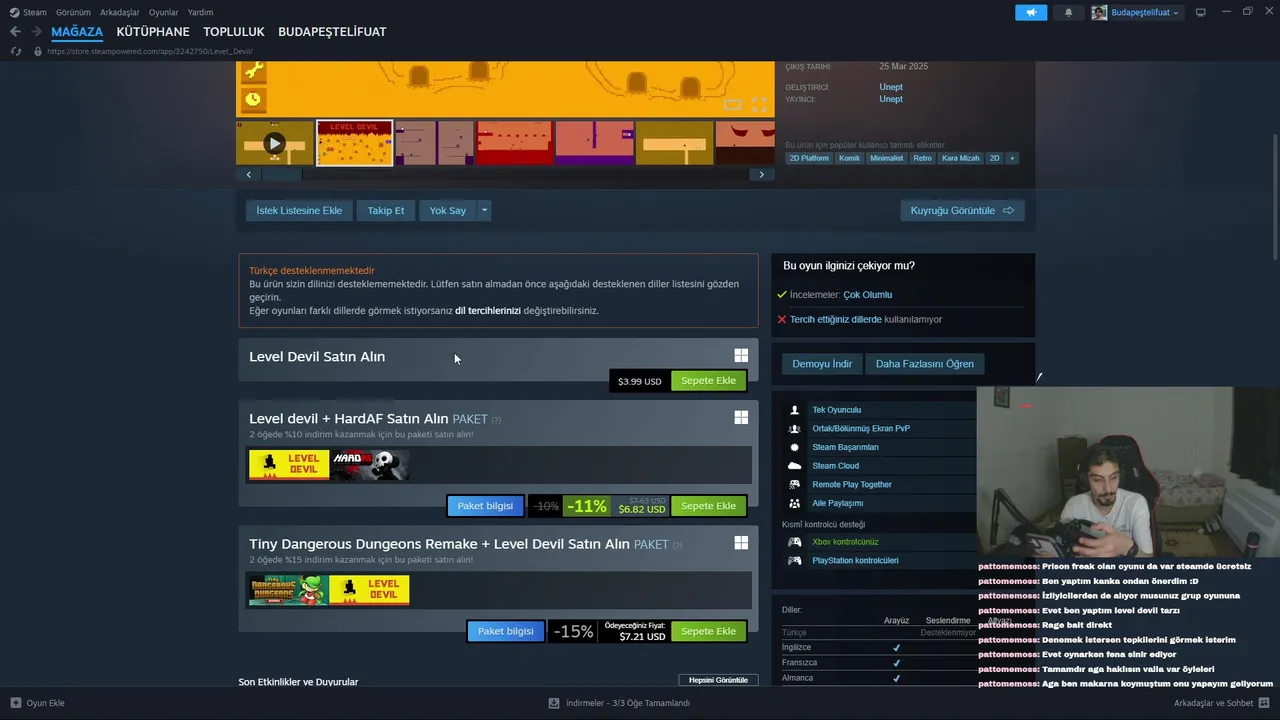The width and height of the screenshot is (1280, 720).
Task: Expand the Yok Say dropdown arrow
Action: (x=484, y=210)
